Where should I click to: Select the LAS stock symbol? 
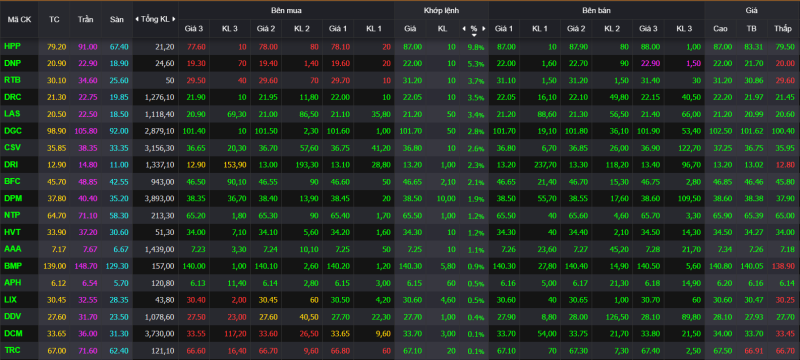pyautogui.click(x=12, y=114)
